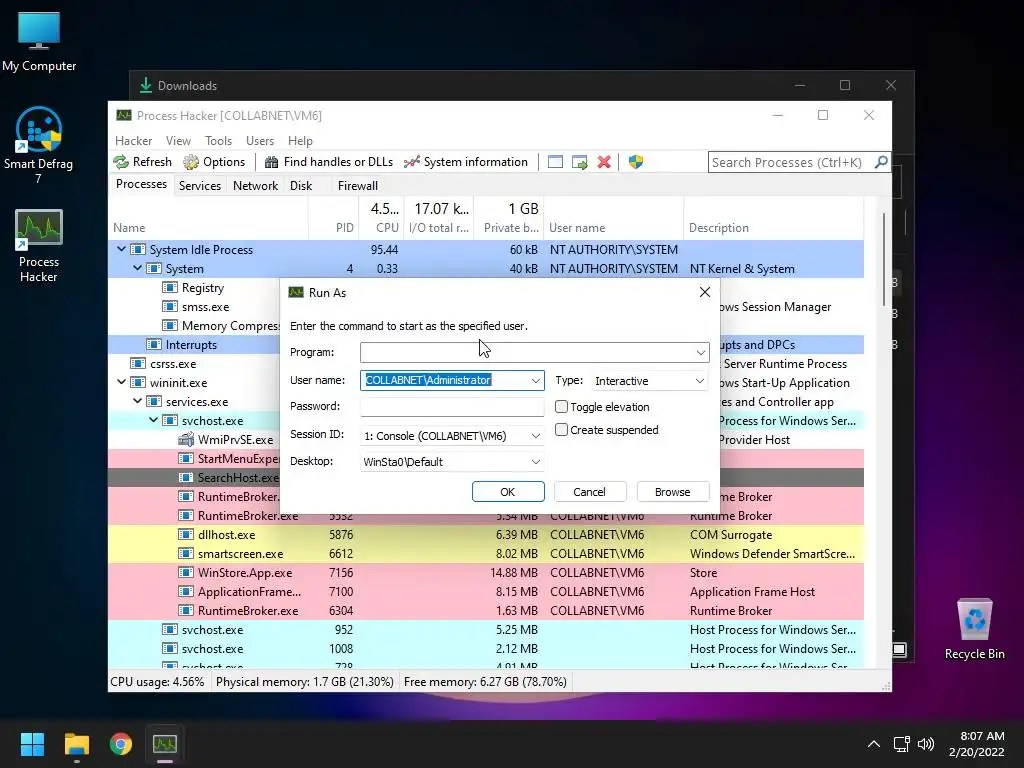1024x768 pixels.
Task: Open the Recycle Bin icon
Action: coord(974,630)
